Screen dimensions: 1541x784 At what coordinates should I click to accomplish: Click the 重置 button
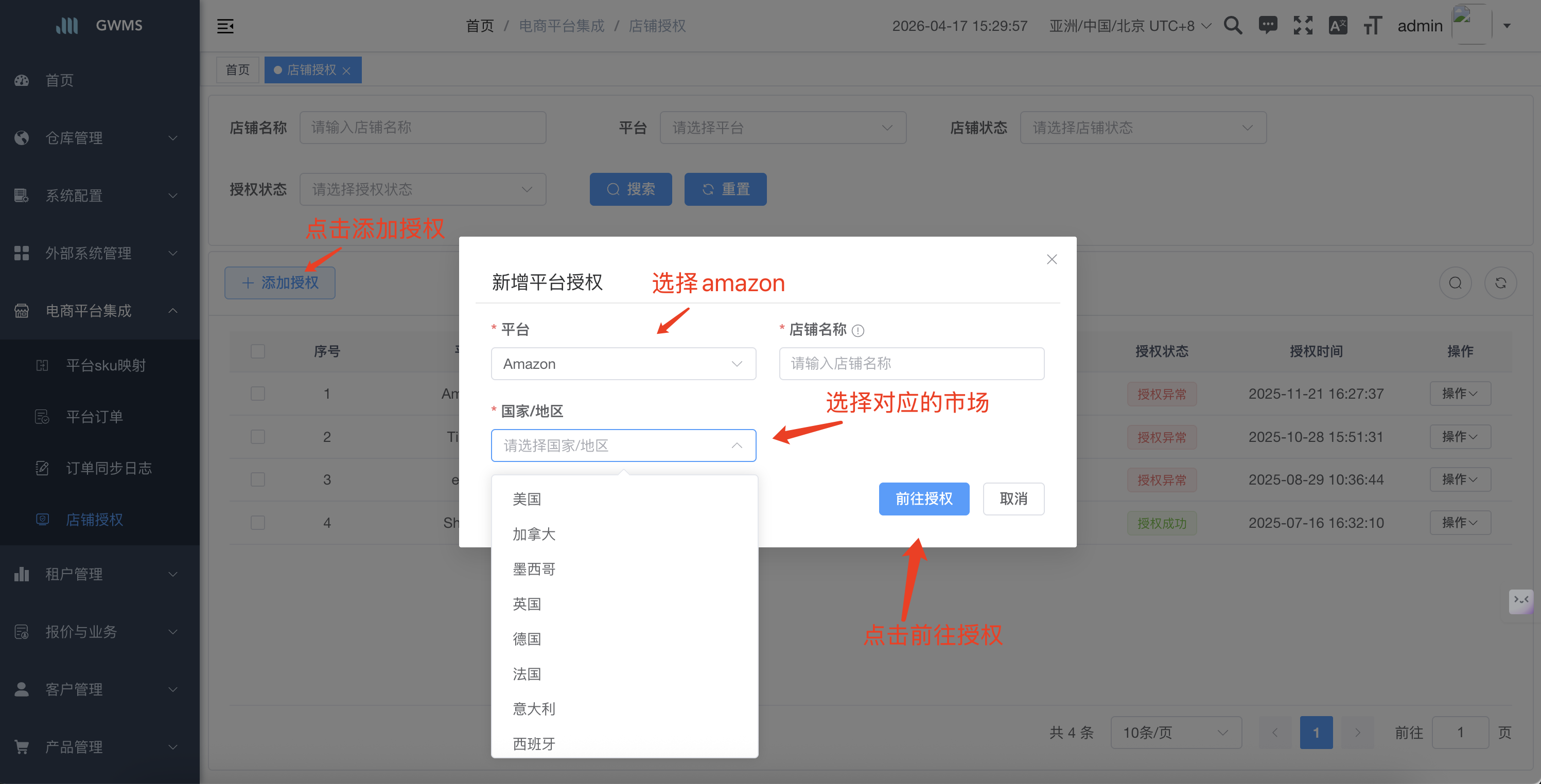(725, 190)
